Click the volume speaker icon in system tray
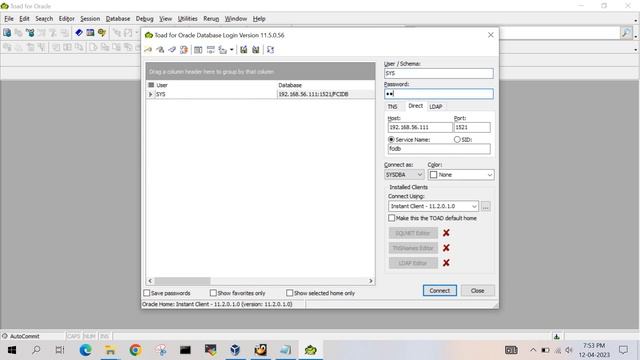Screen dimensions: 640x360 (569, 350)
